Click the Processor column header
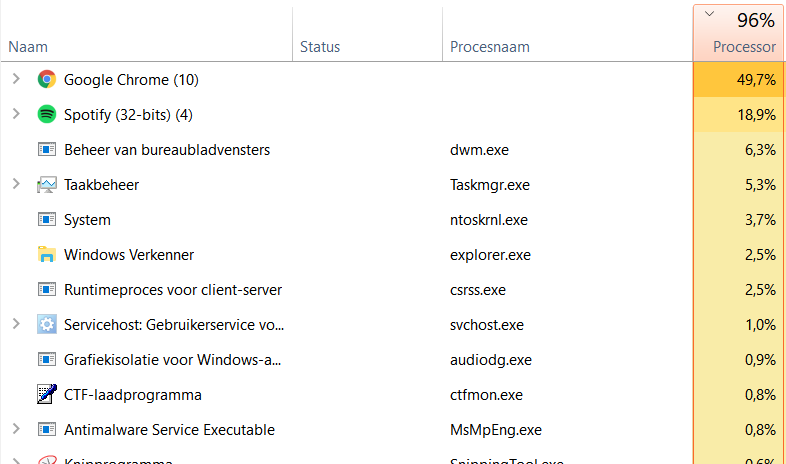786x464 pixels. (x=743, y=47)
